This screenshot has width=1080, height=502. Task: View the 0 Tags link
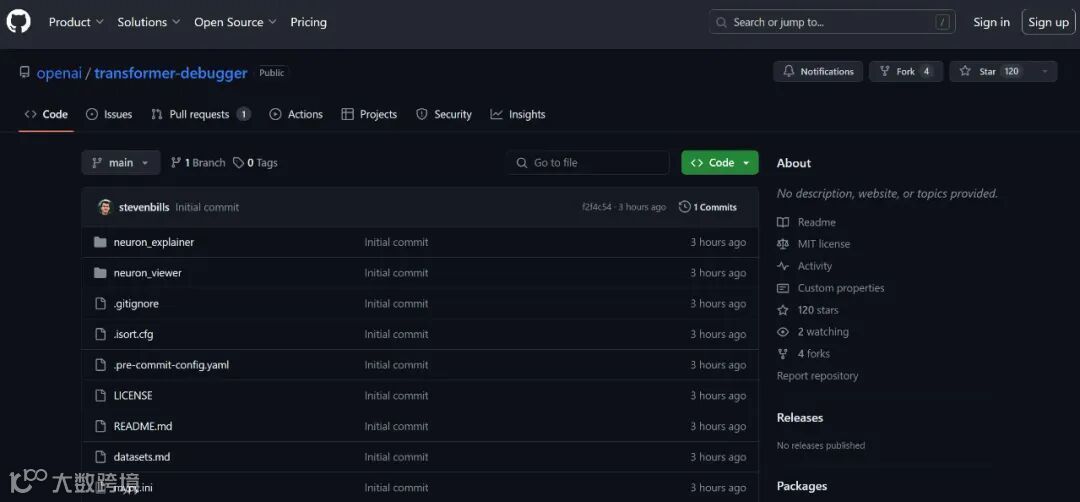pyautogui.click(x=256, y=163)
